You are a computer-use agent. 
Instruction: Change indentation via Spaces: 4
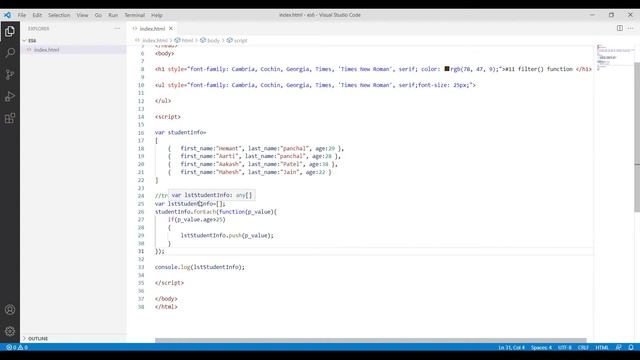tap(542, 347)
